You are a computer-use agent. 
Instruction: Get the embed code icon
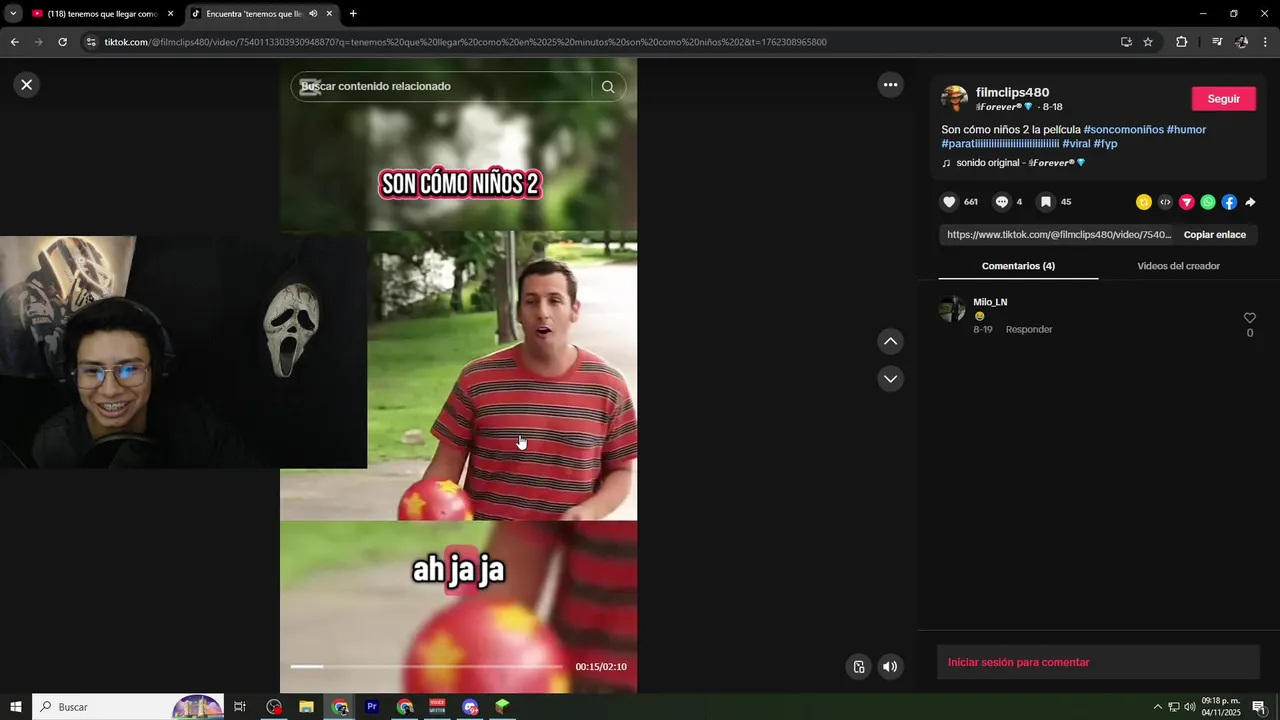point(1165,202)
